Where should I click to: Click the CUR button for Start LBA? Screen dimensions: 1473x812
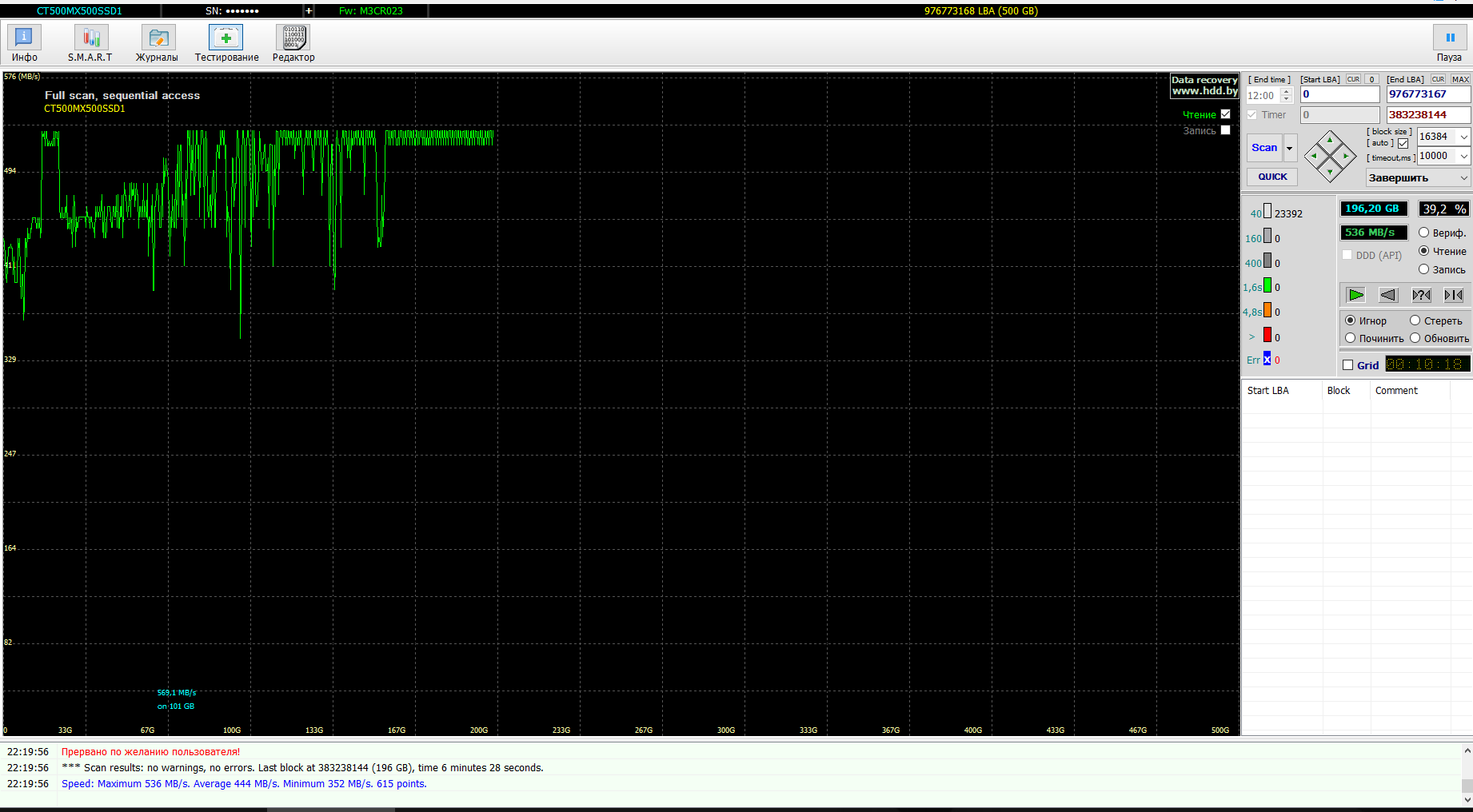coord(1353,79)
